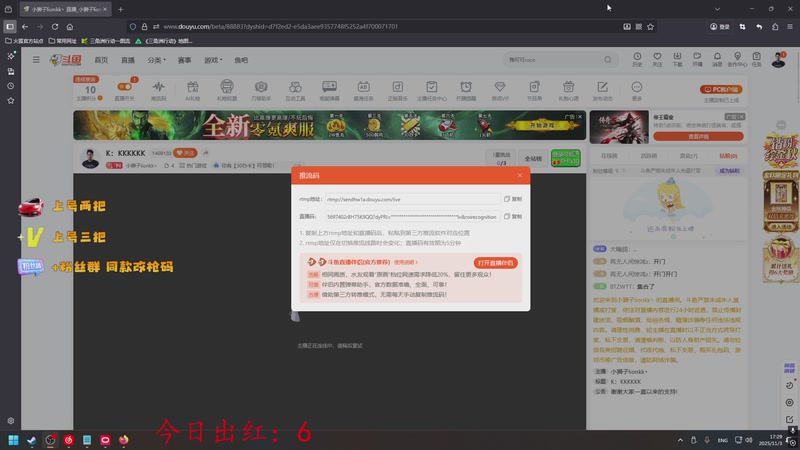Image resolution: width=800 pixels, height=450 pixels.
Task: Open the Windows Start menu
Action: [x=13, y=440]
